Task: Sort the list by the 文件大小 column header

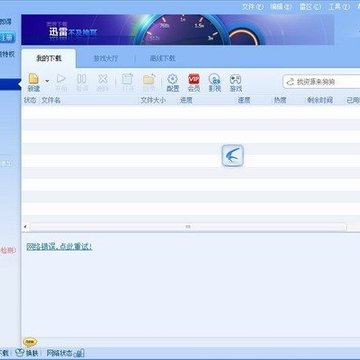Action: [153, 100]
